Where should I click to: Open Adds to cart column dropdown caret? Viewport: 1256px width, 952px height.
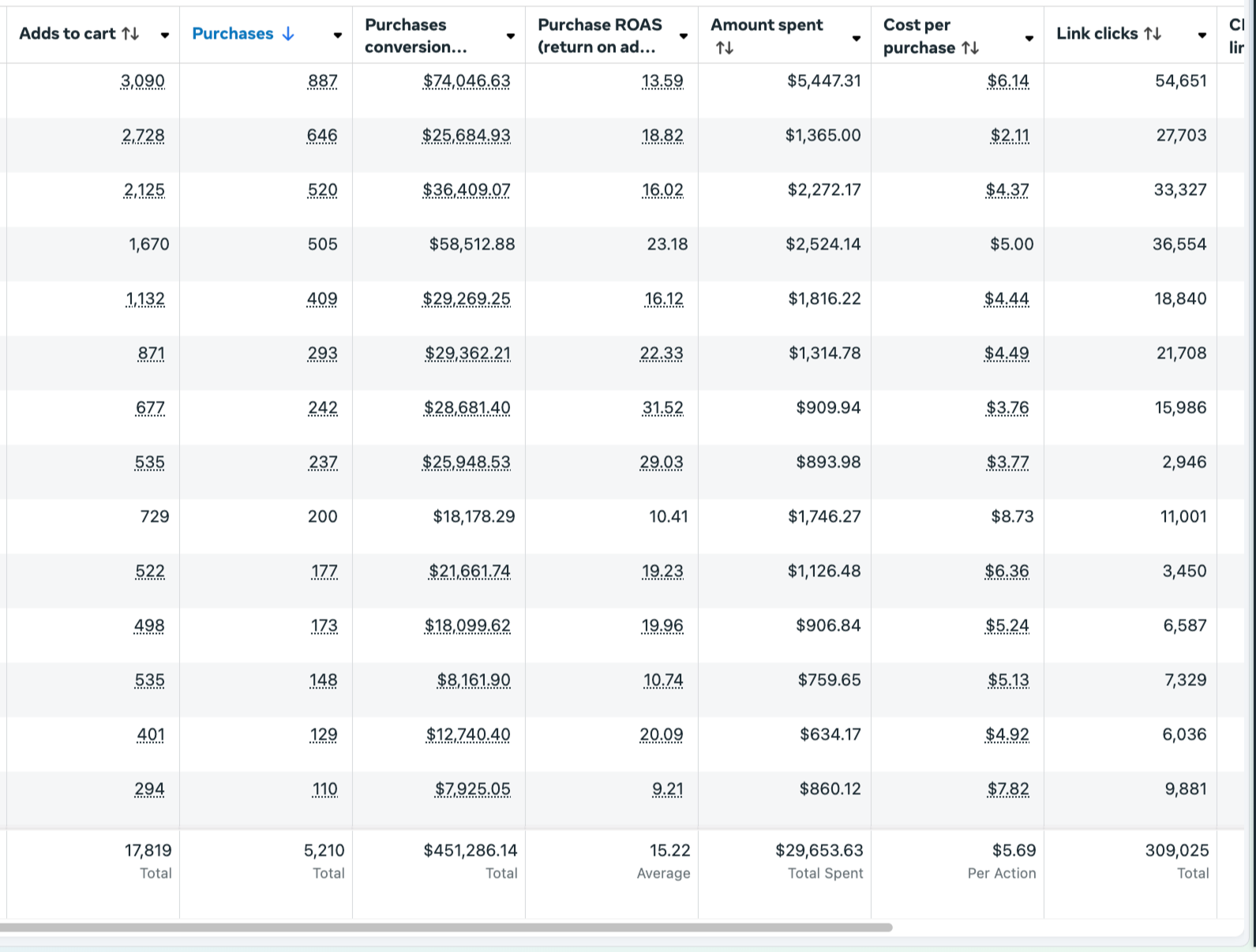(165, 36)
